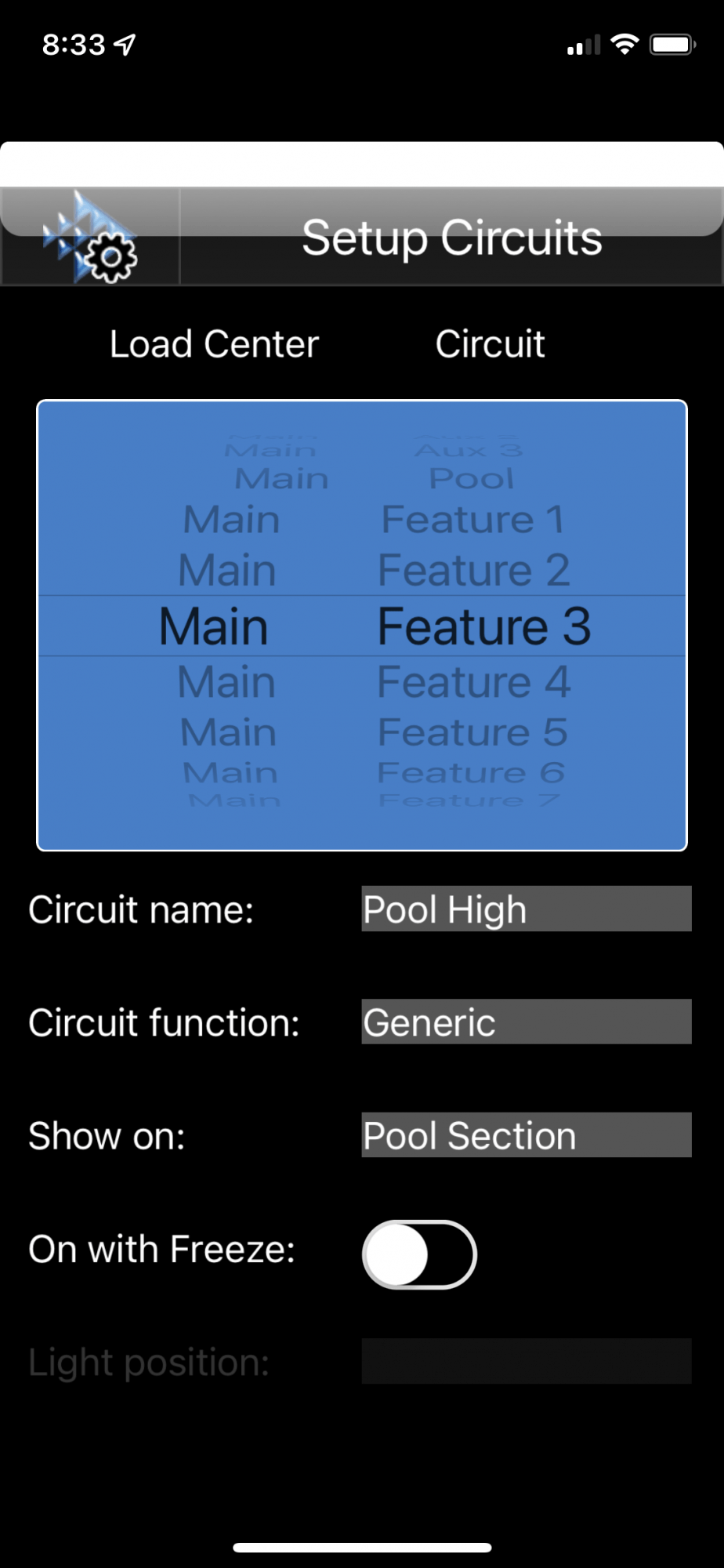
Task: Open the Show on Pool Section dropdown
Action: point(527,1134)
